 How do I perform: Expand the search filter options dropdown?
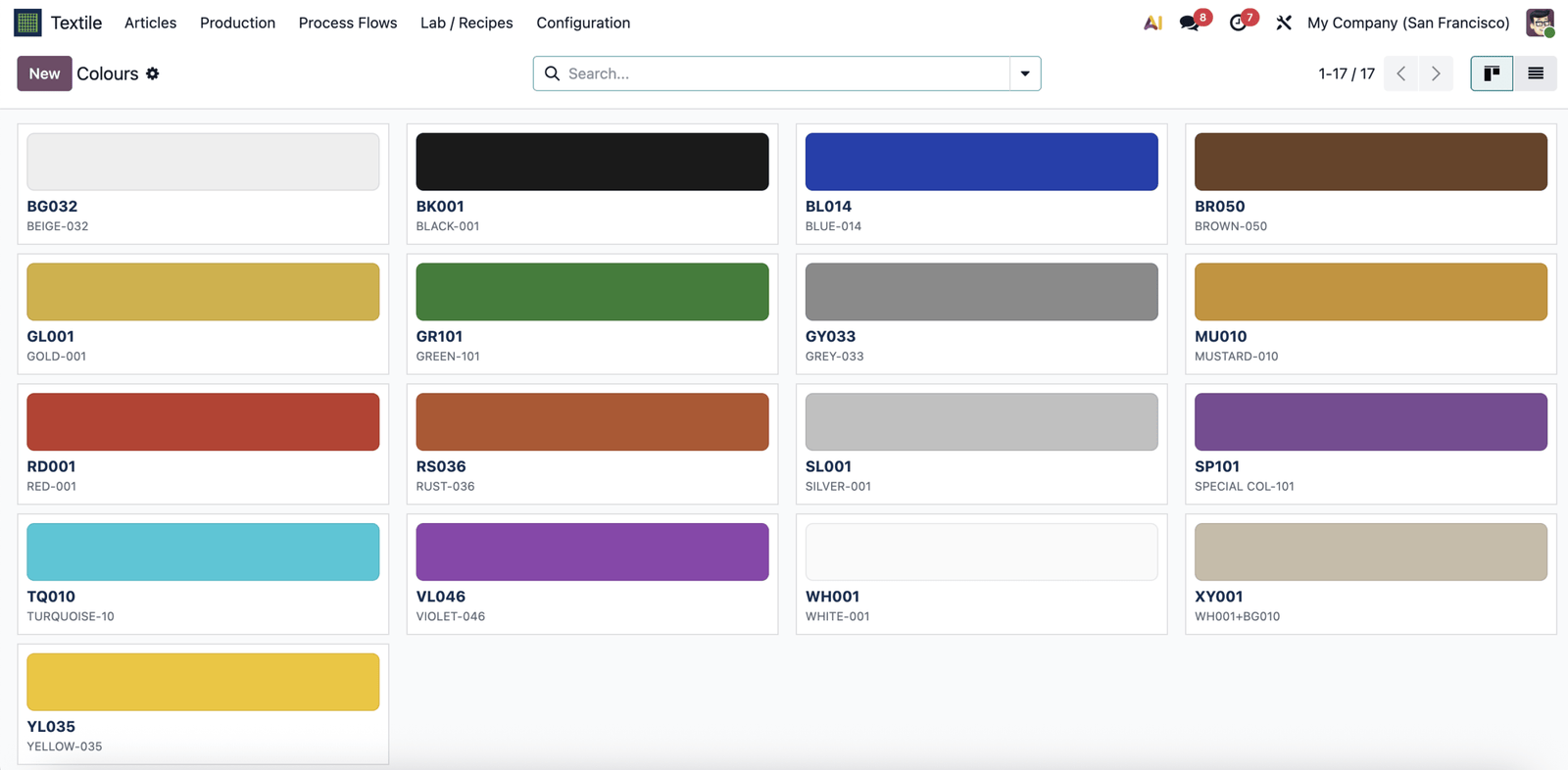pyautogui.click(x=1025, y=73)
